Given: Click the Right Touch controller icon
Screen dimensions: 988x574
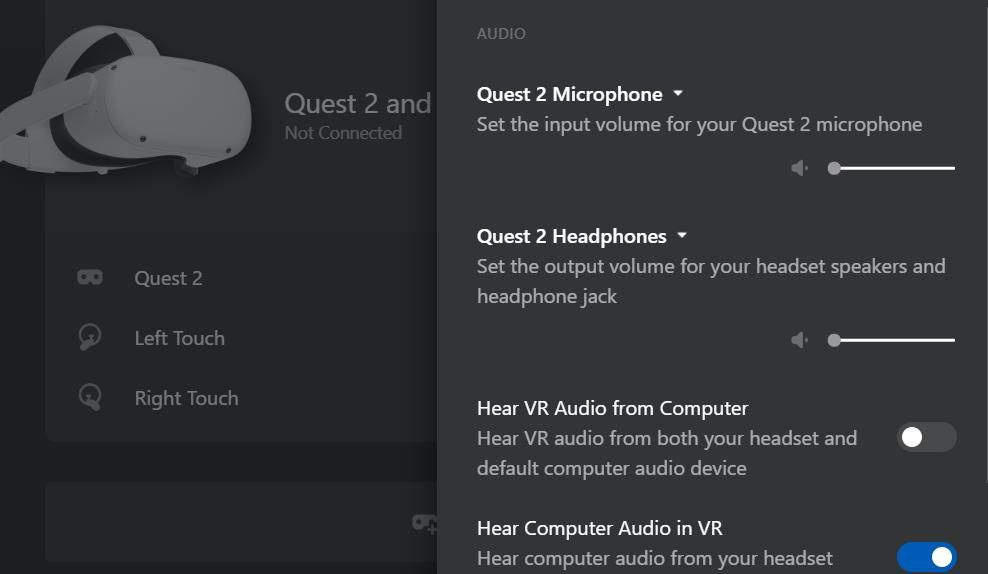Looking at the screenshot, I should click(x=90, y=397).
